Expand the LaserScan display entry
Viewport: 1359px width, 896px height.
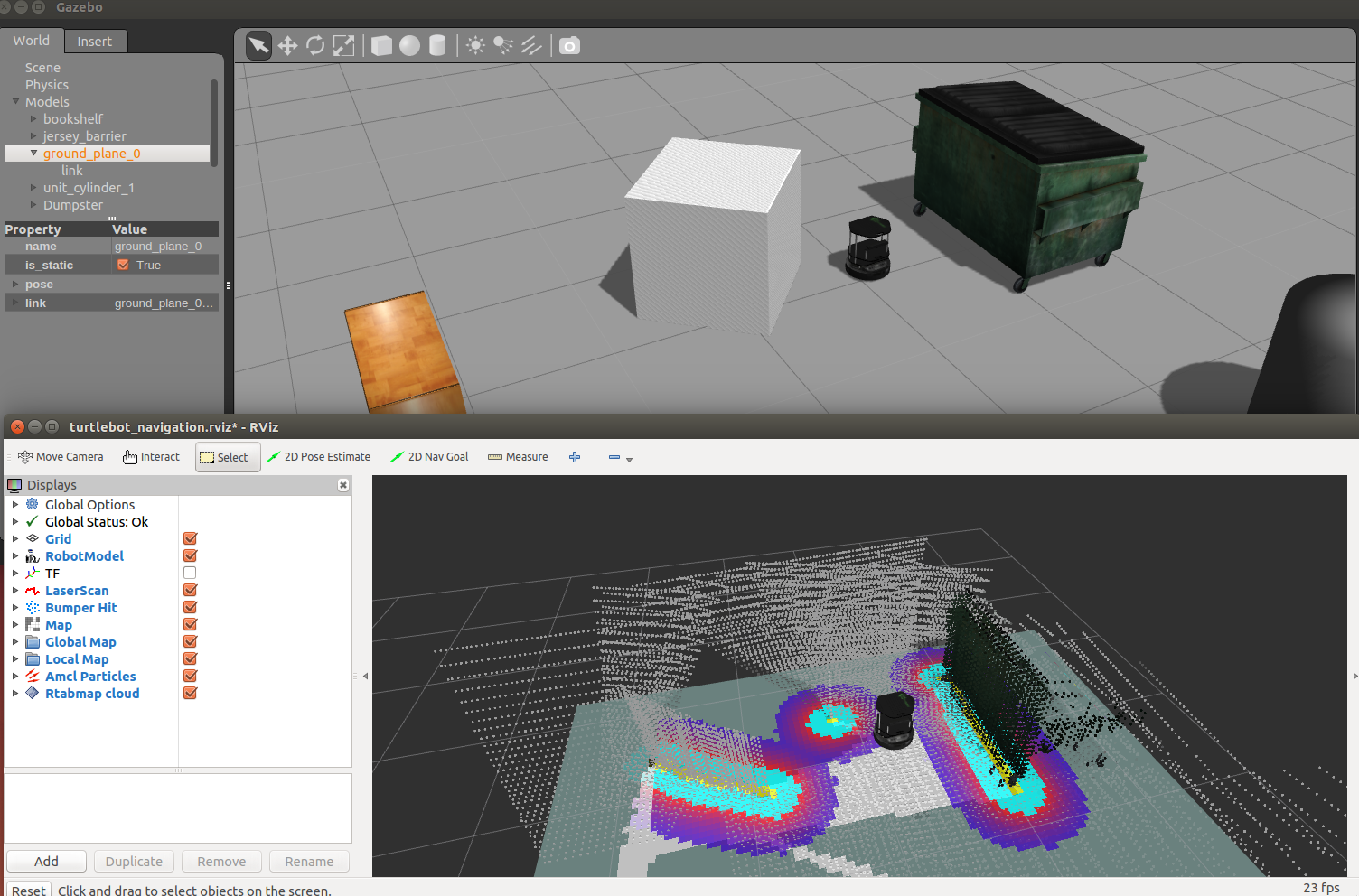coord(15,590)
